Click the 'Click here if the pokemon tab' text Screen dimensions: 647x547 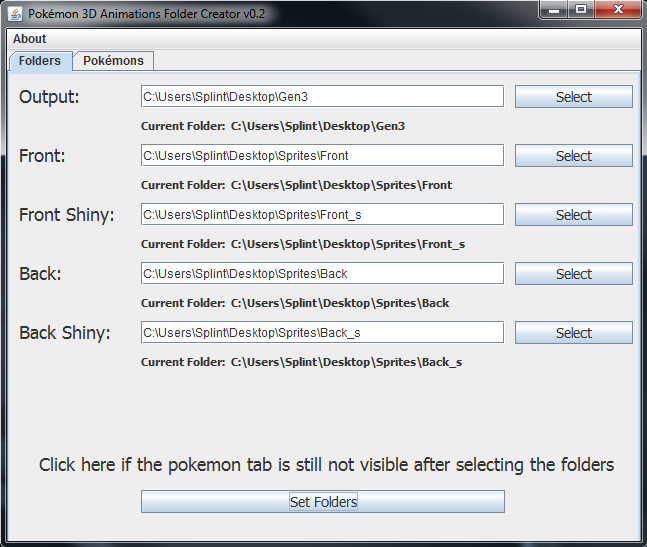coord(326,465)
